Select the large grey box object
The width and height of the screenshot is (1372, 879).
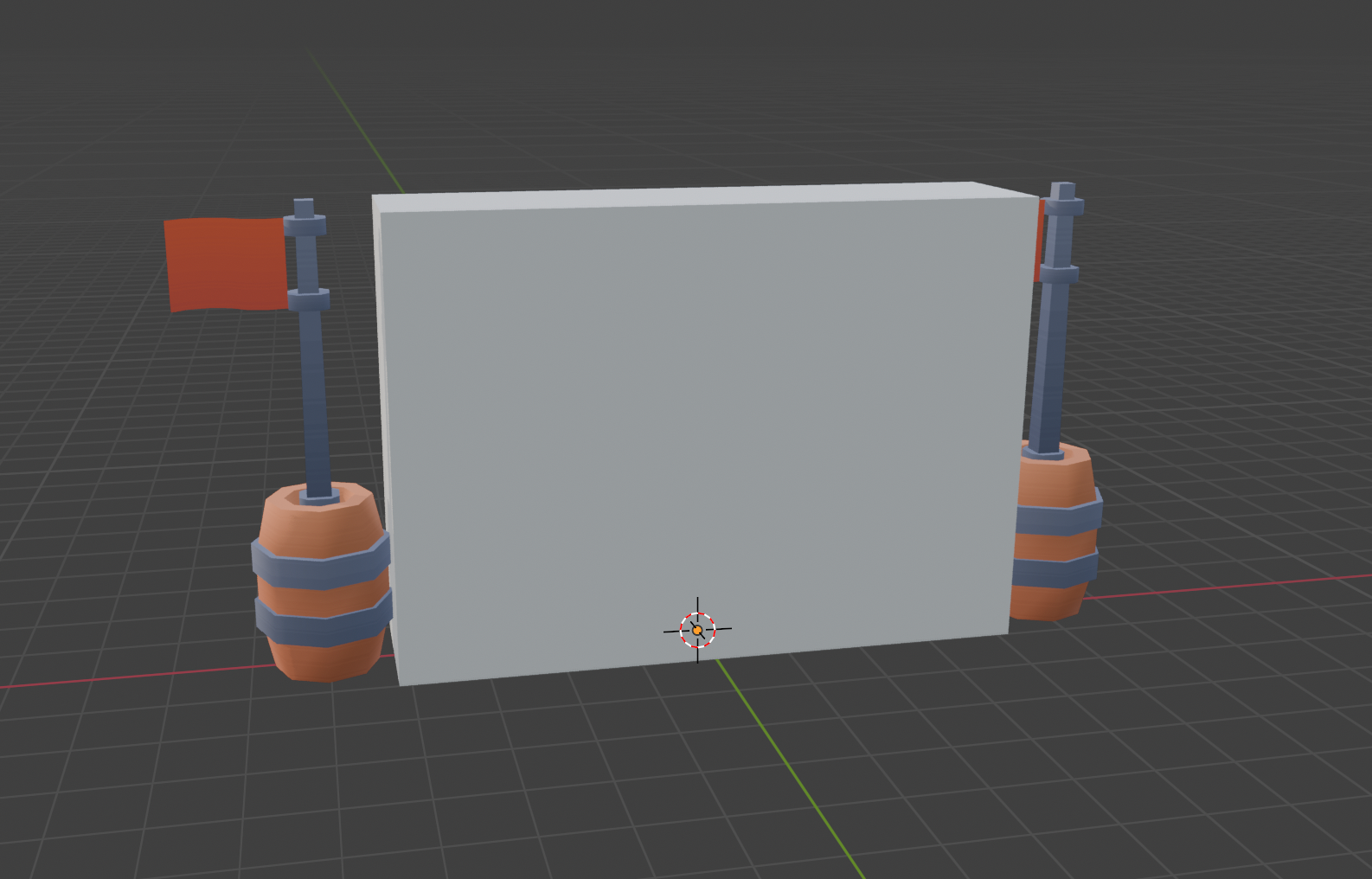(705, 433)
